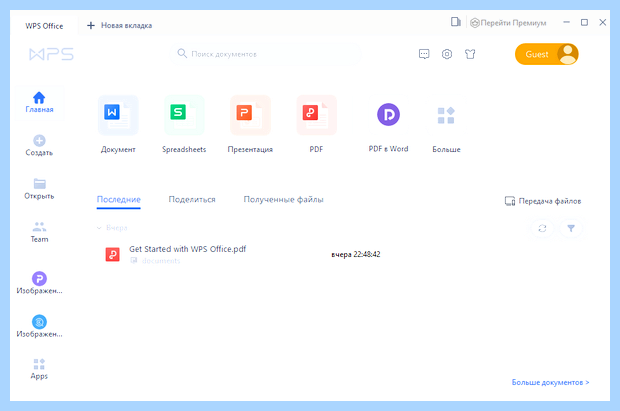This screenshot has width=620, height=411.
Task: Open Больше документов link
Action: click(550, 382)
